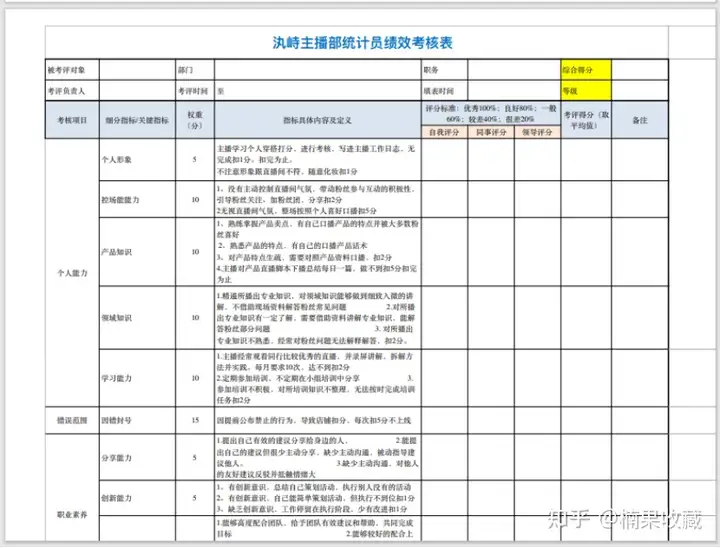The height and width of the screenshot is (548, 720).
Task: Select the "考核项目" column header
Action: [x=72, y=120]
